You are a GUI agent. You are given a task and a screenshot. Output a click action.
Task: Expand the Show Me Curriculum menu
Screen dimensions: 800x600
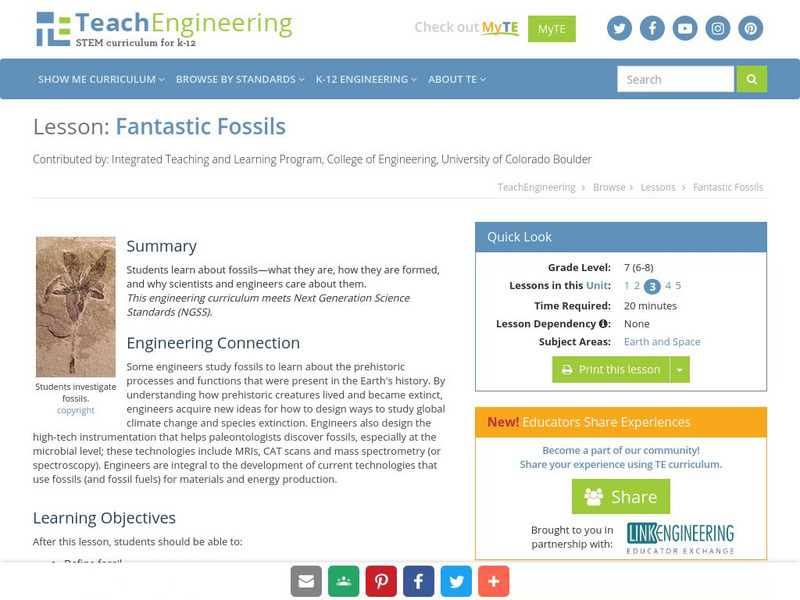tap(101, 79)
